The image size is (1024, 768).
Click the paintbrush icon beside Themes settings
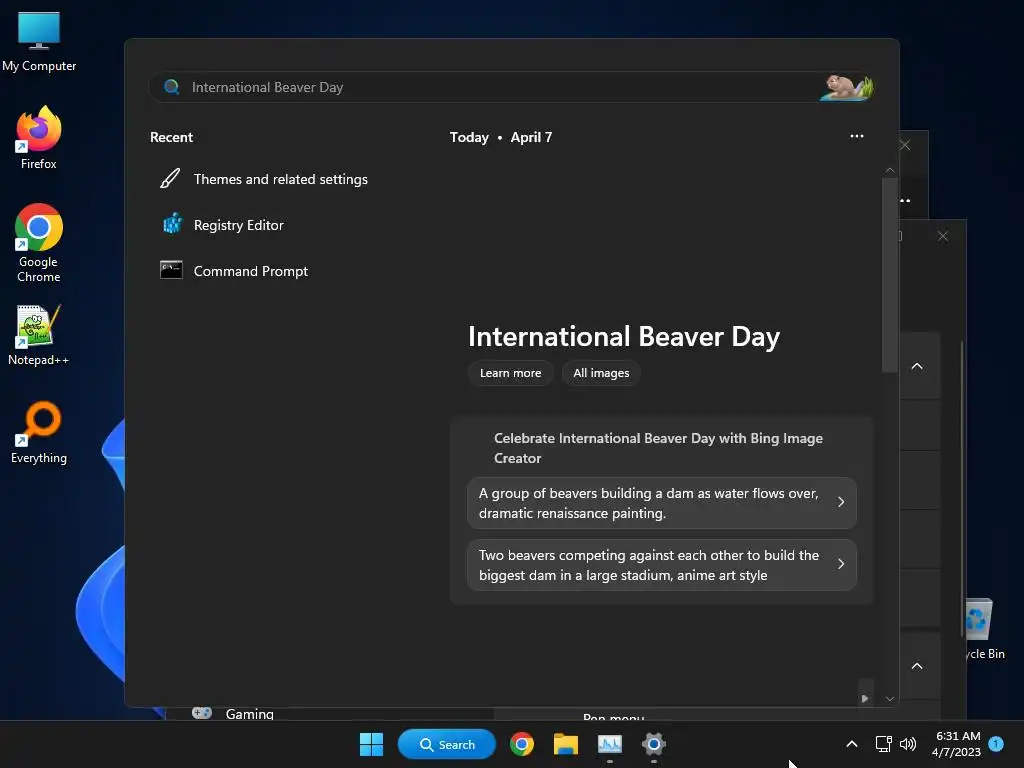pos(170,178)
